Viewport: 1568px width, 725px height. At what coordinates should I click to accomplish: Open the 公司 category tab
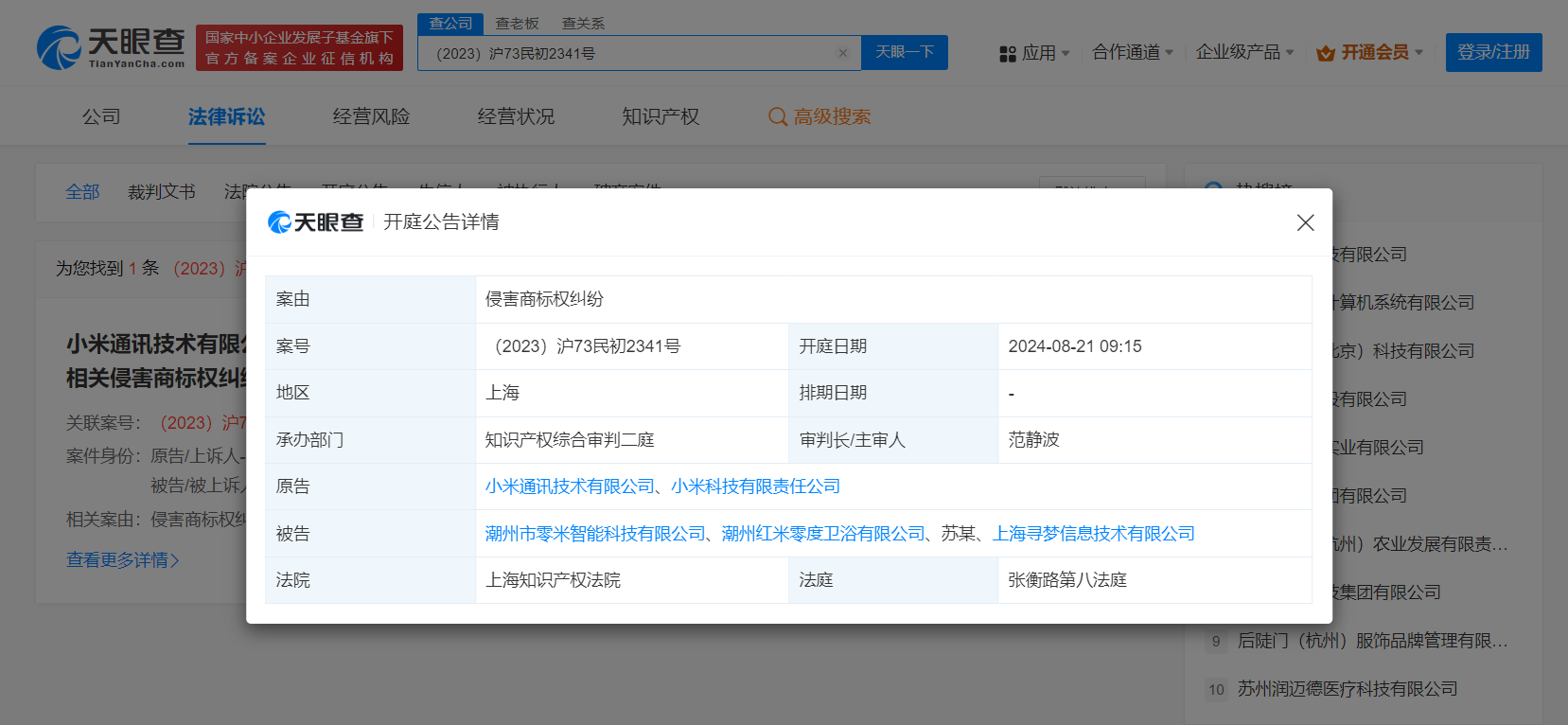point(101,116)
